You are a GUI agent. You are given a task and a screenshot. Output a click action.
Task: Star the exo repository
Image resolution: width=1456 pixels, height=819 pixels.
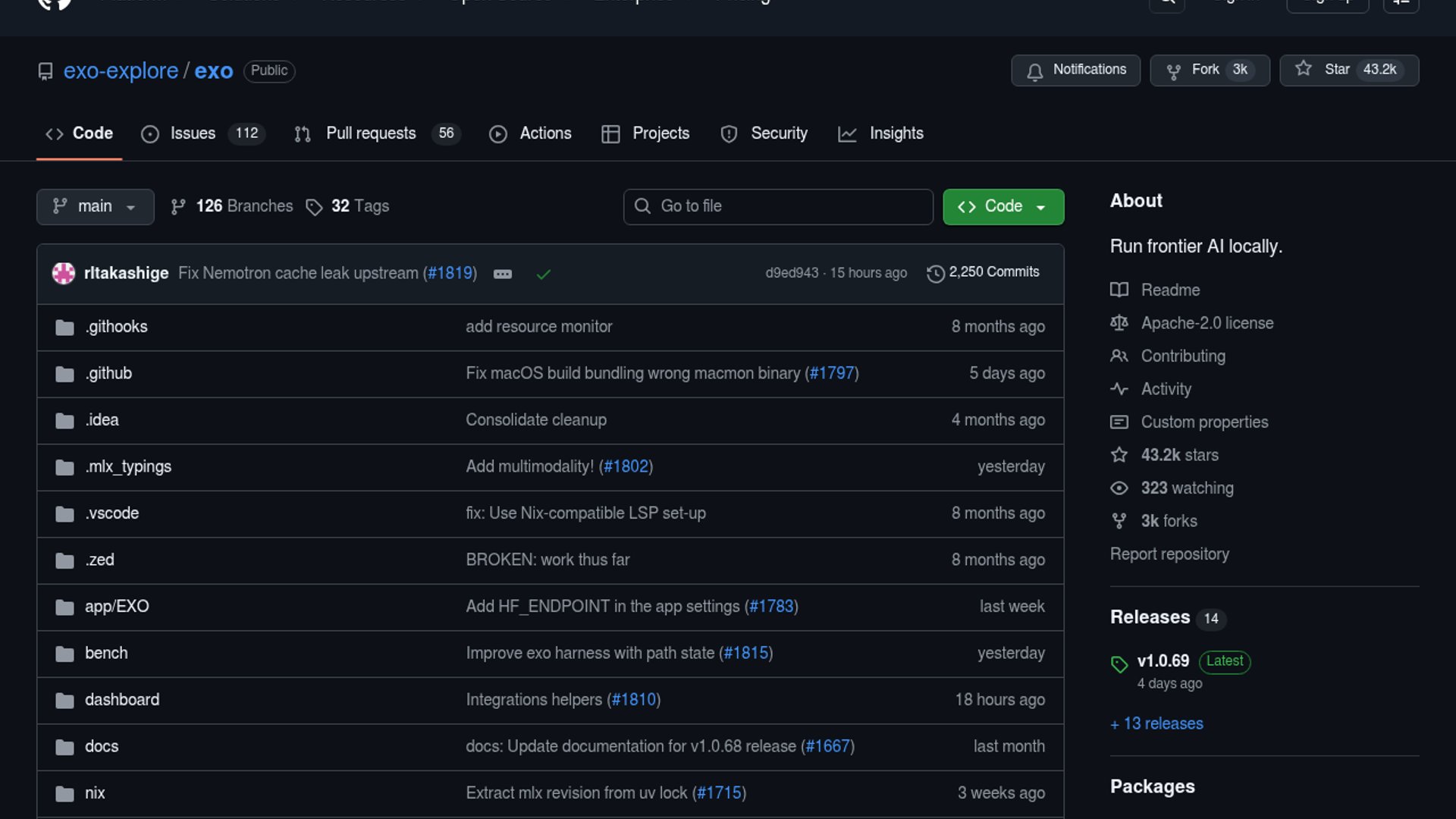tap(1349, 71)
